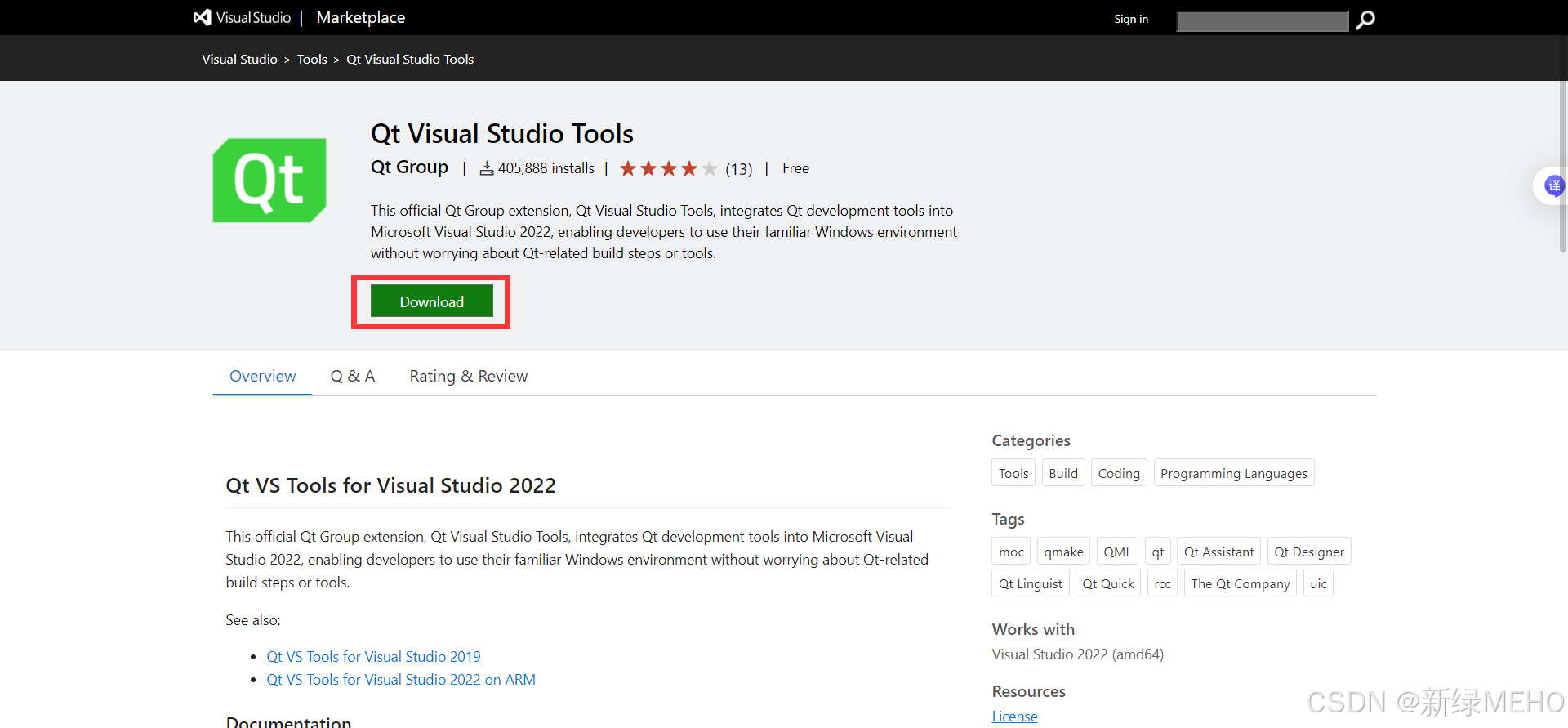Open the (13) reviews count
1568x728 pixels.
(739, 169)
